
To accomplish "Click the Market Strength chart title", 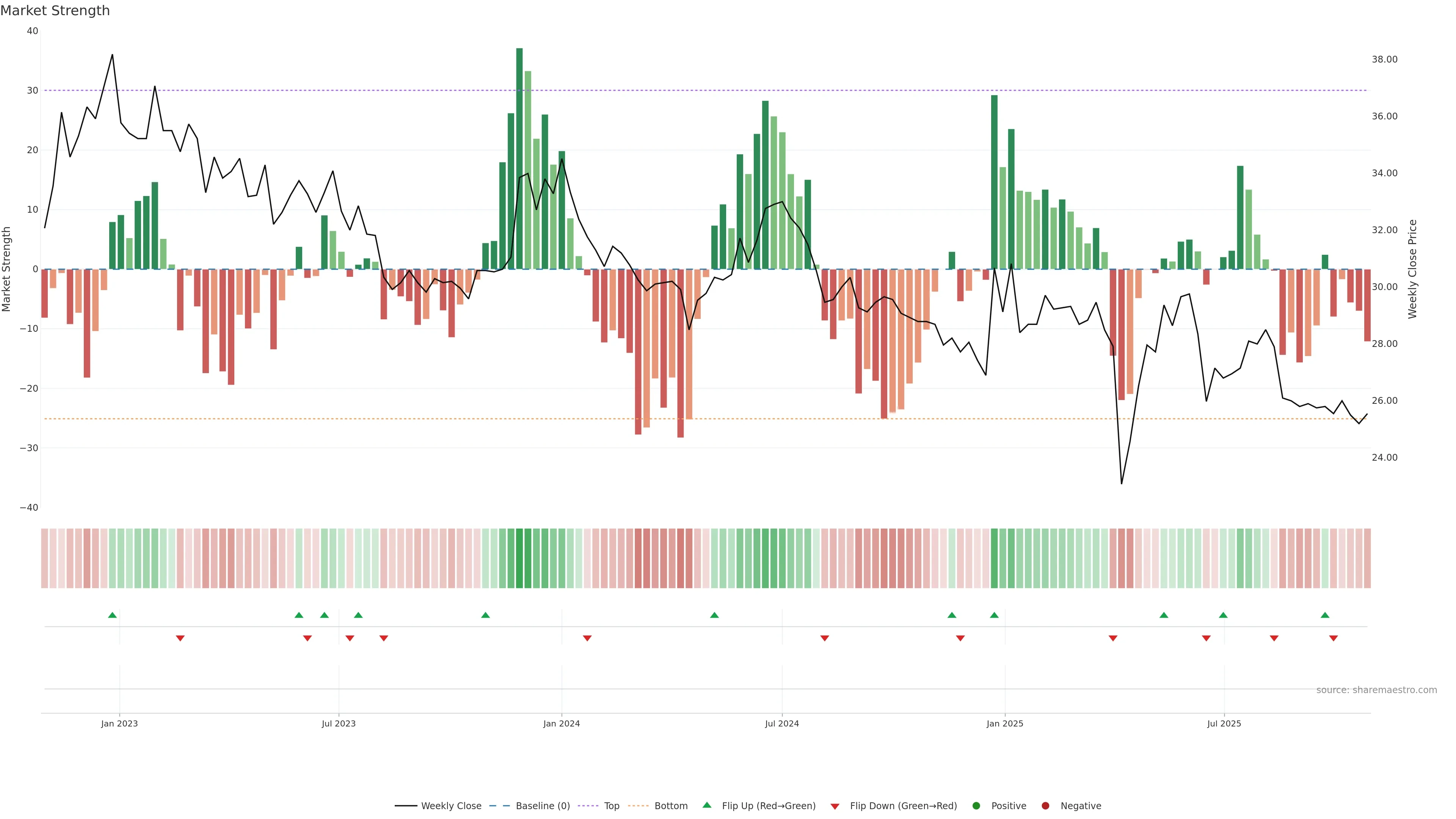I will tap(55, 11).
